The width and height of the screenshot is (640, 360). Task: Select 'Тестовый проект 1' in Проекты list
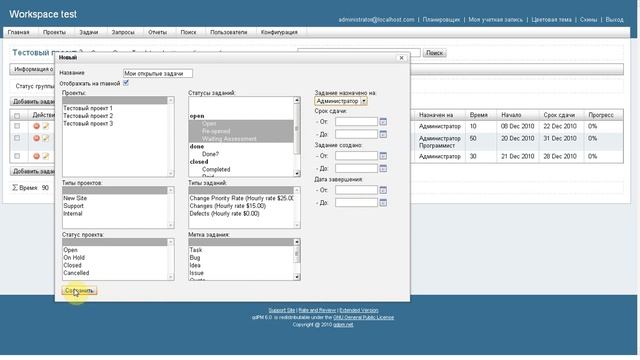(88, 108)
